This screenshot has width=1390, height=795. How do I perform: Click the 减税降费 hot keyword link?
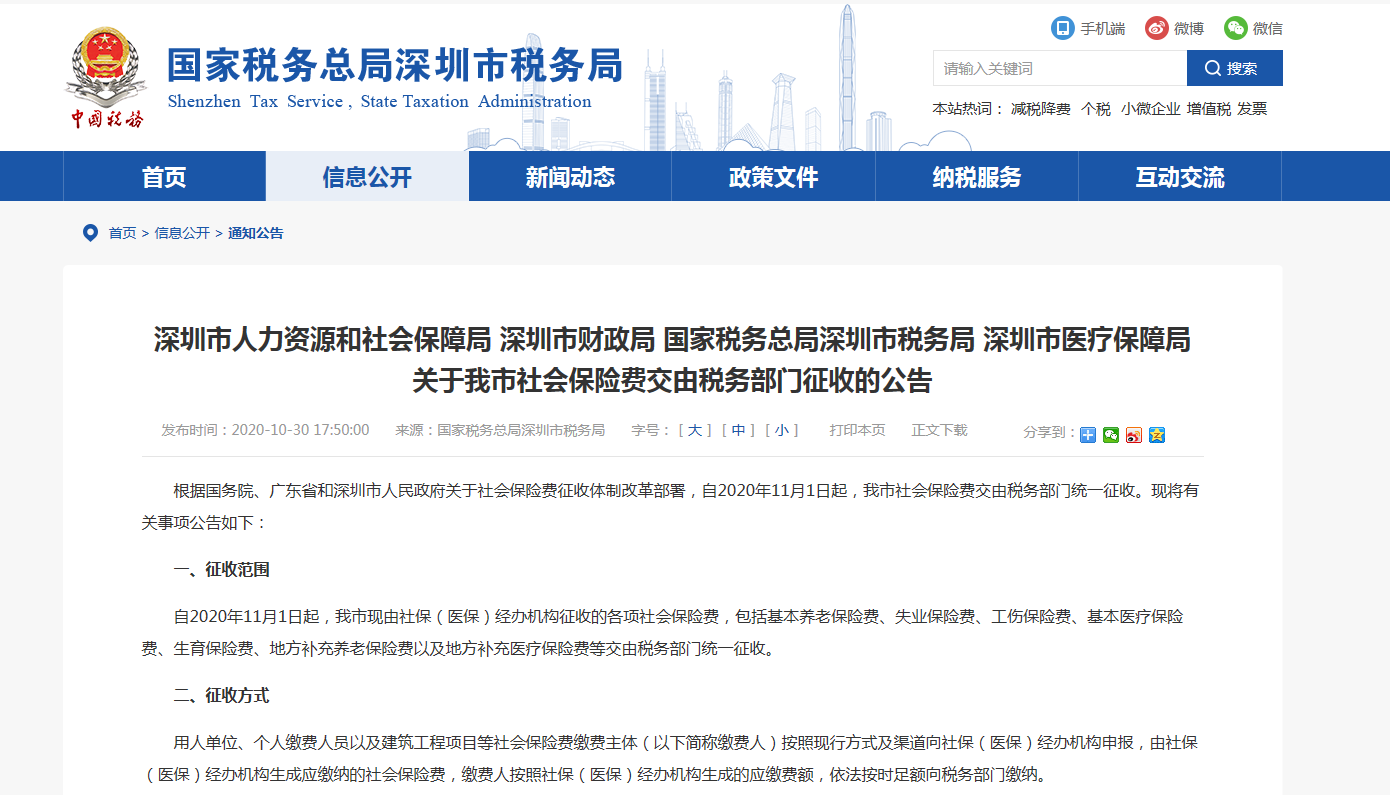1040,109
